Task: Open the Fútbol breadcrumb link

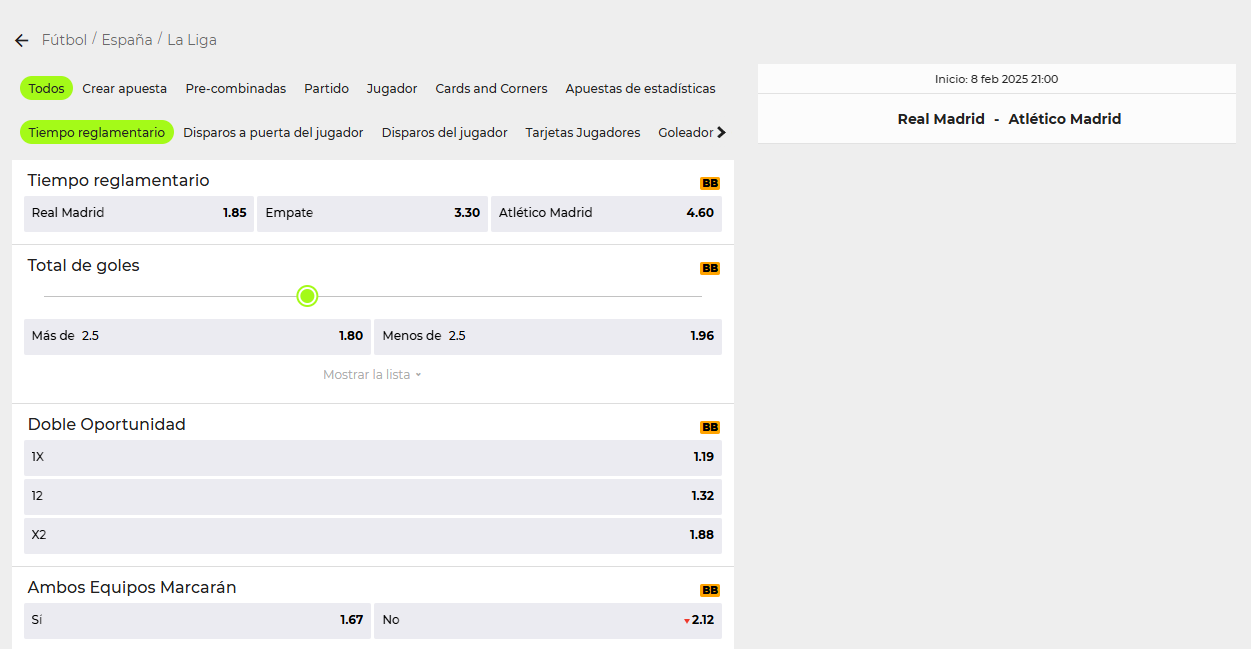Action: click(x=64, y=40)
